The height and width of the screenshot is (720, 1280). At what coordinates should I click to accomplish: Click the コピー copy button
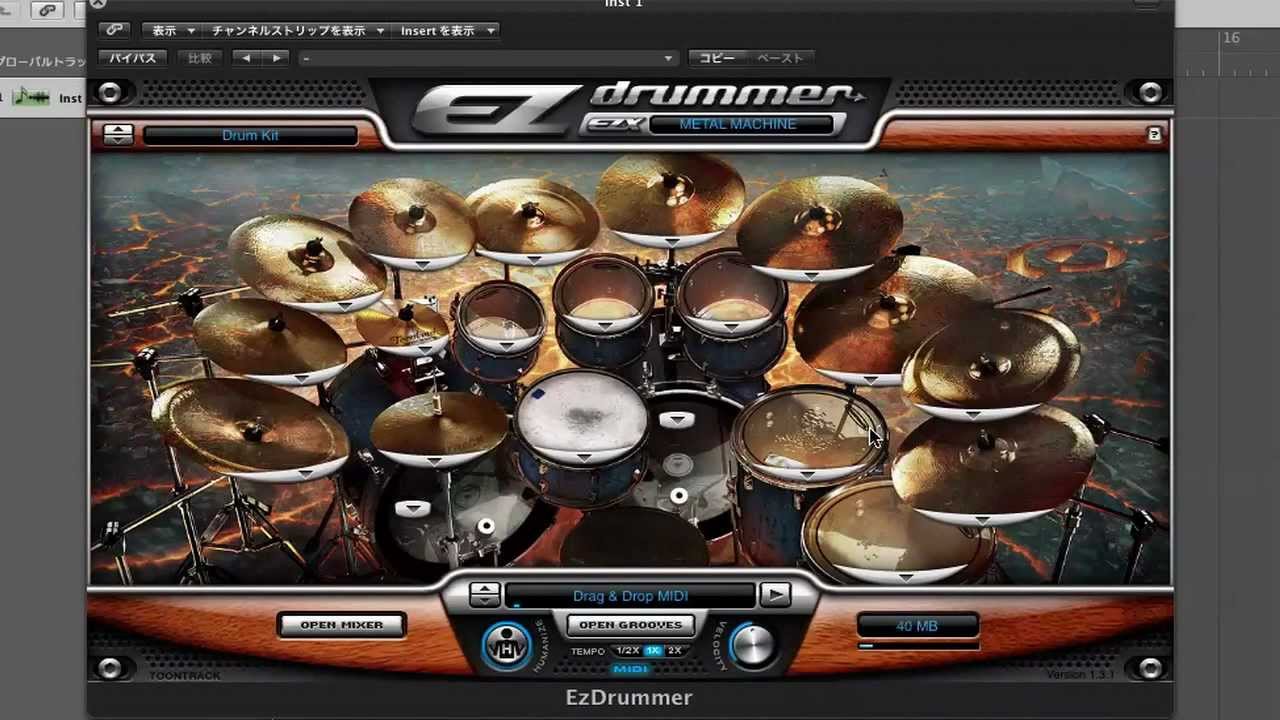coord(717,58)
